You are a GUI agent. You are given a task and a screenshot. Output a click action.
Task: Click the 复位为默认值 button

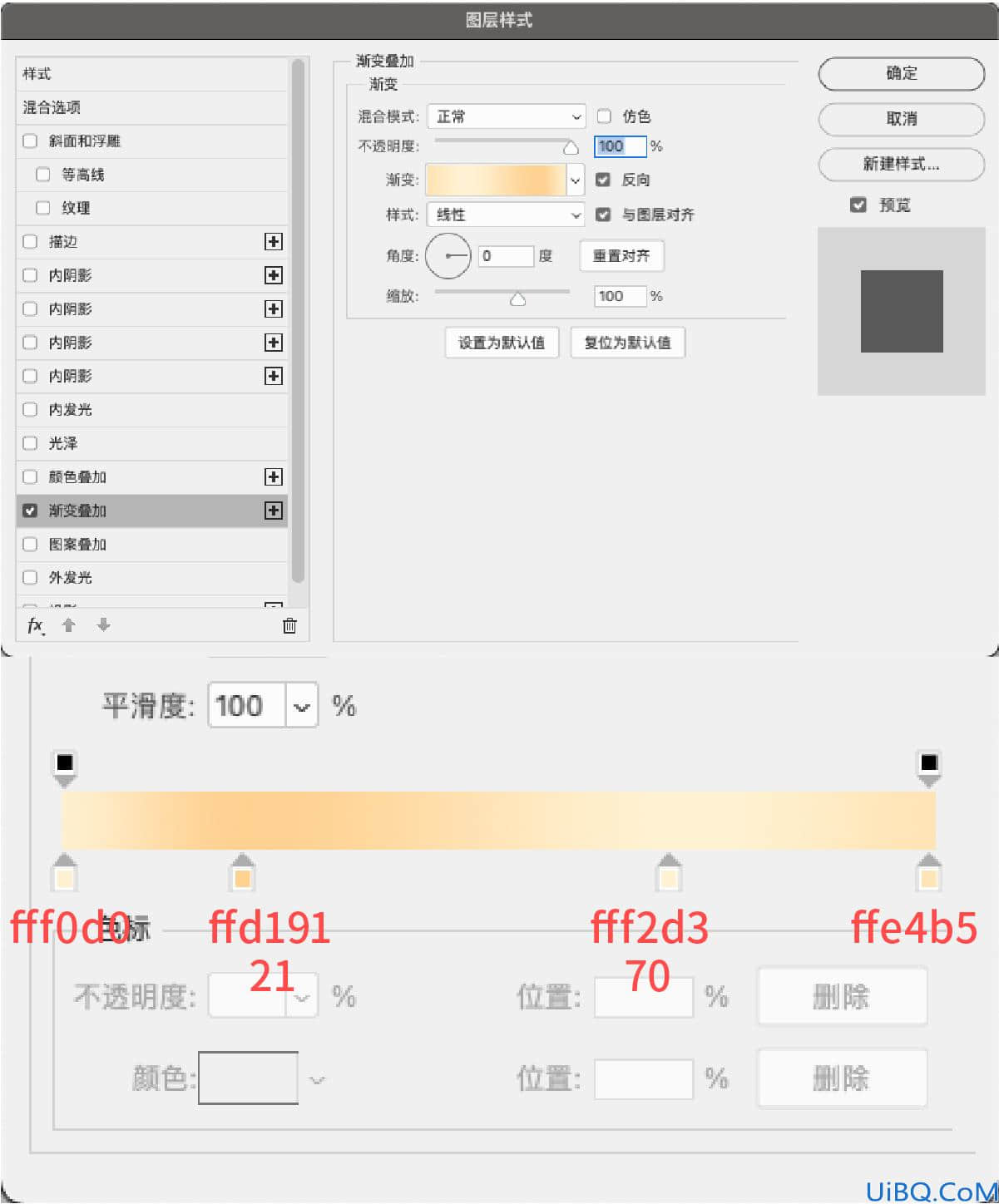(x=628, y=343)
